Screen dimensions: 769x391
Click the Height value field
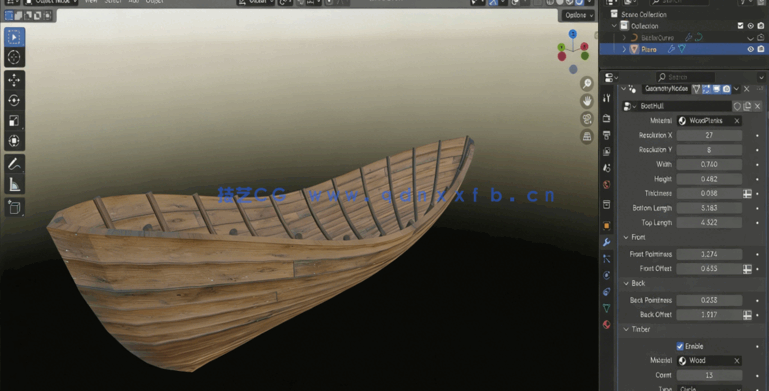(x=709, y=179)
